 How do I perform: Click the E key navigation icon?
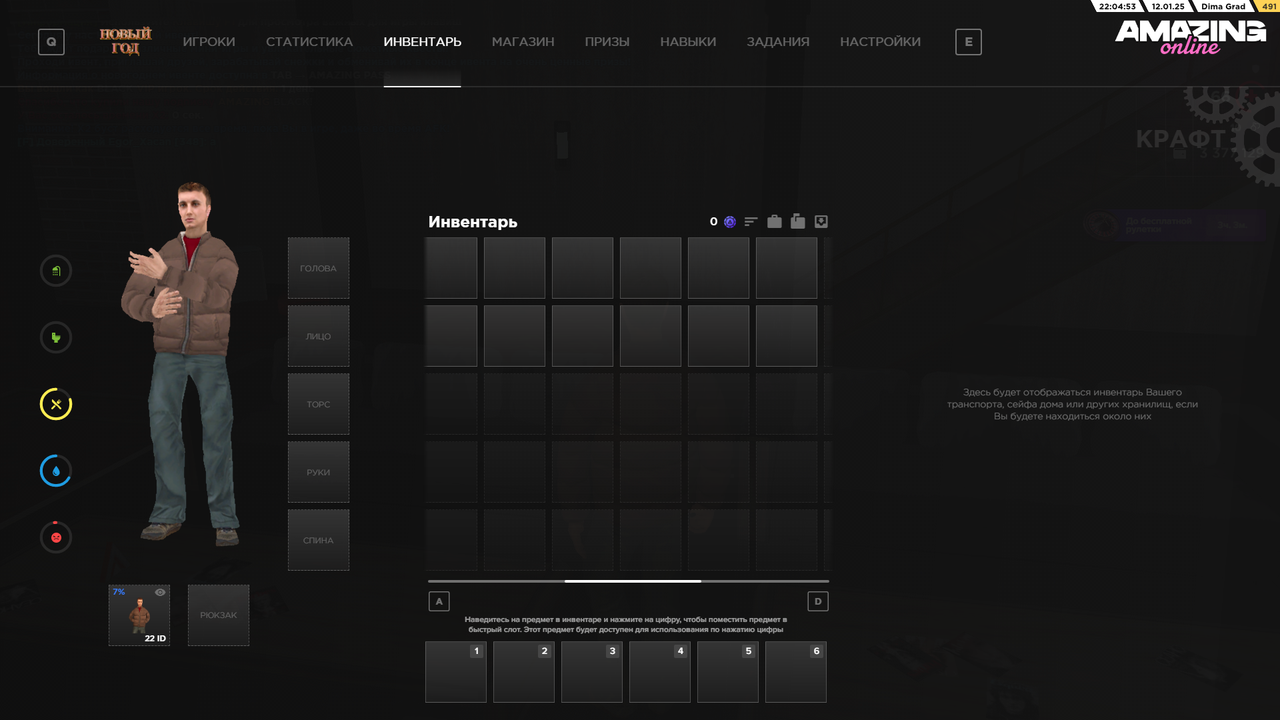pyautogui.click(x=968, y=42)
